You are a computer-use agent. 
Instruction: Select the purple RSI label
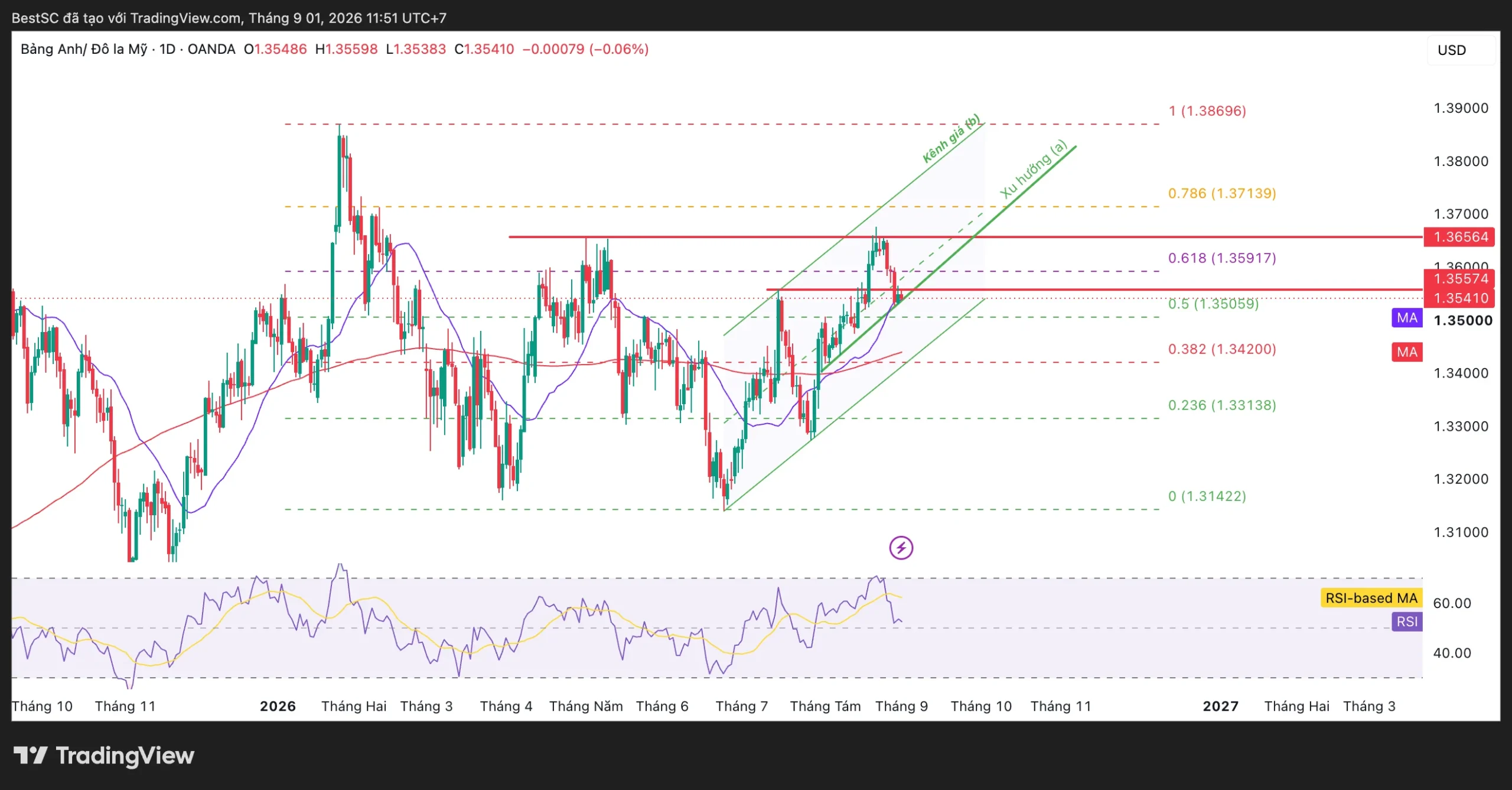[1407, 622]
